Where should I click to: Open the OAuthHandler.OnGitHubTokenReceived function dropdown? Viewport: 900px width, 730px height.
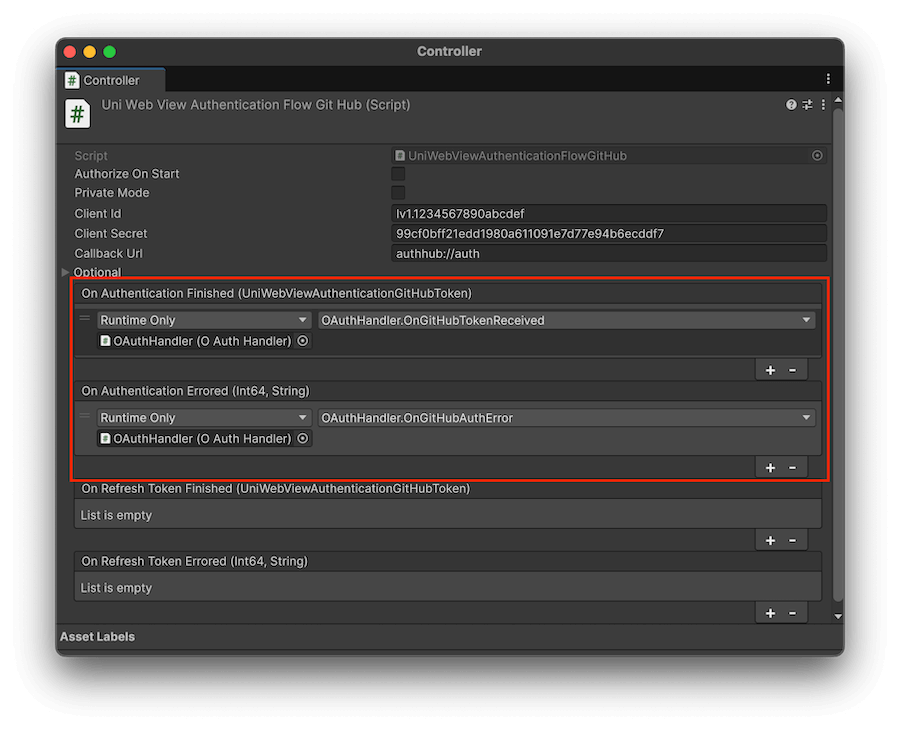point(566,320)
